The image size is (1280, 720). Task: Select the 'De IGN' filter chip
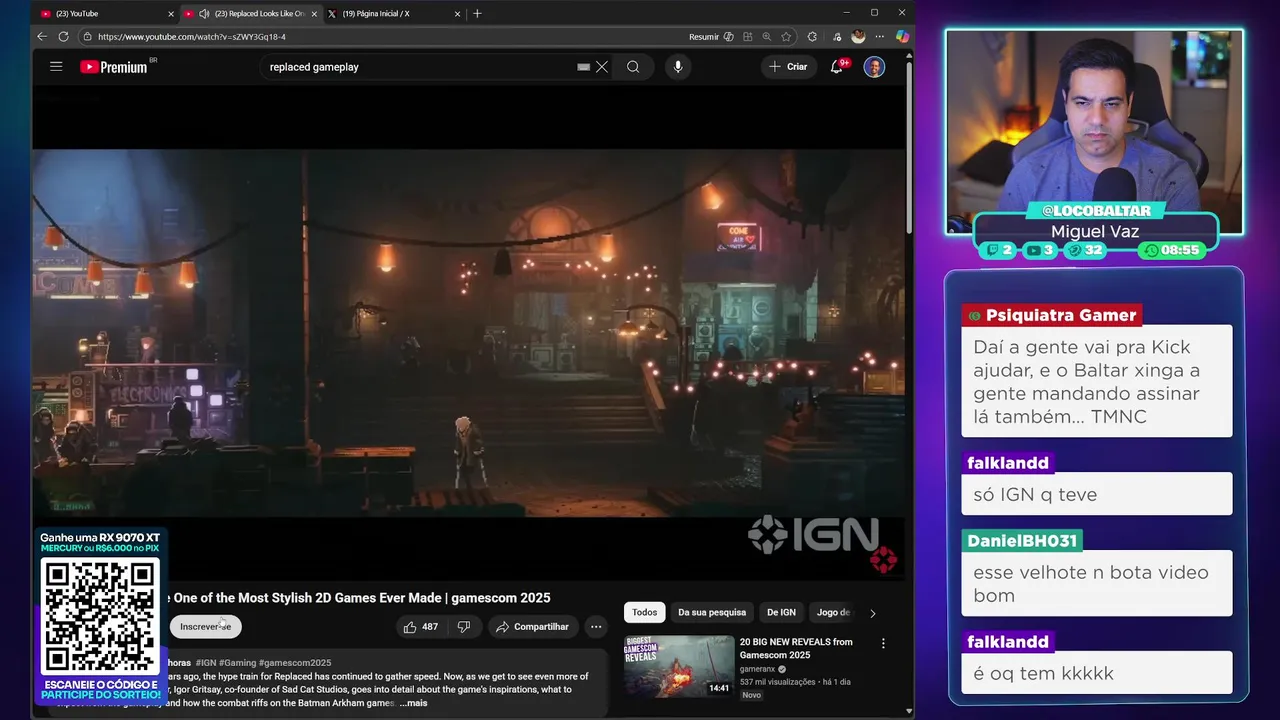click(x=781, y=612)
